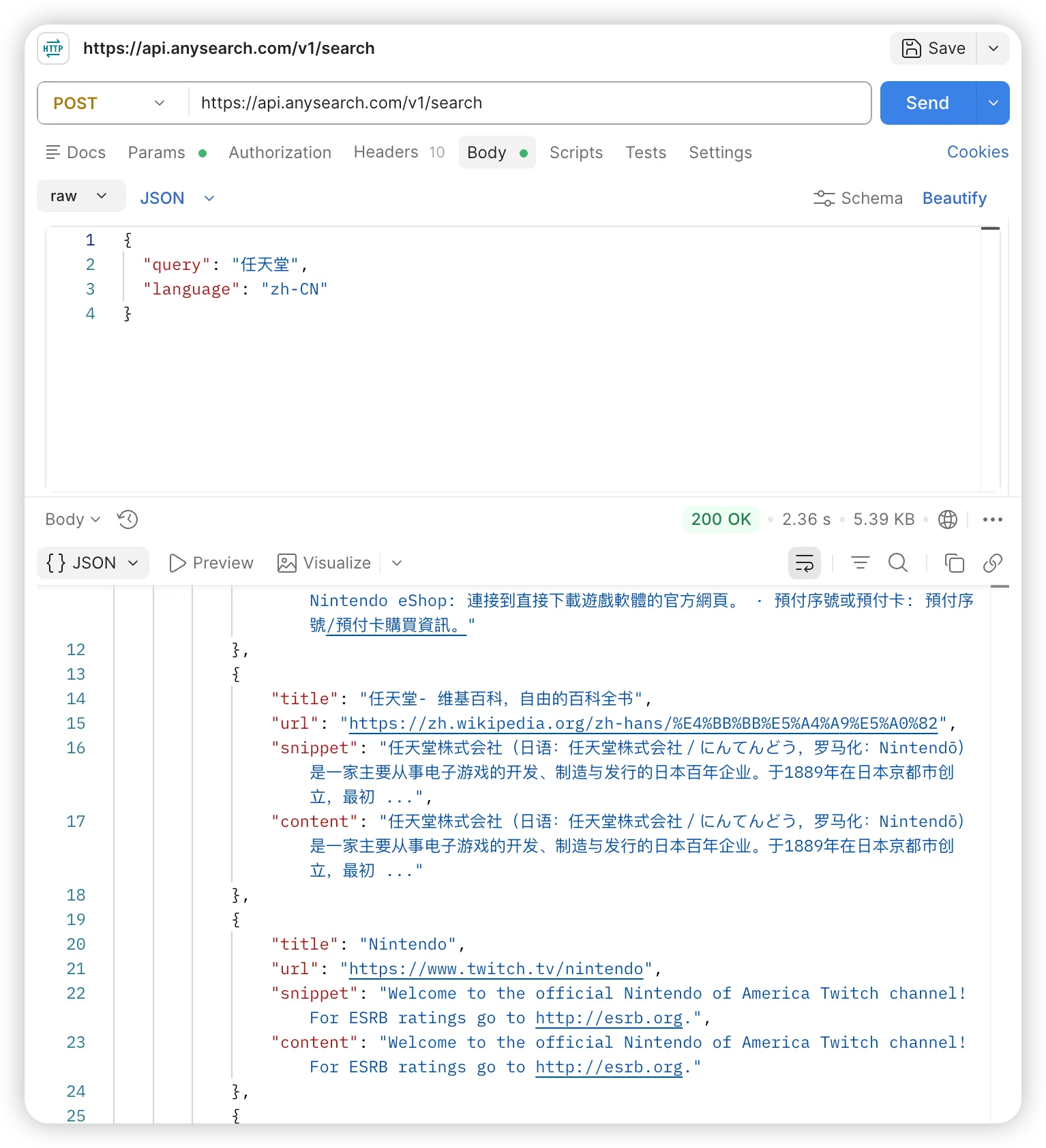1046x1148 pixels.
Task: Click the network globe icon
Action: [948, 519]
